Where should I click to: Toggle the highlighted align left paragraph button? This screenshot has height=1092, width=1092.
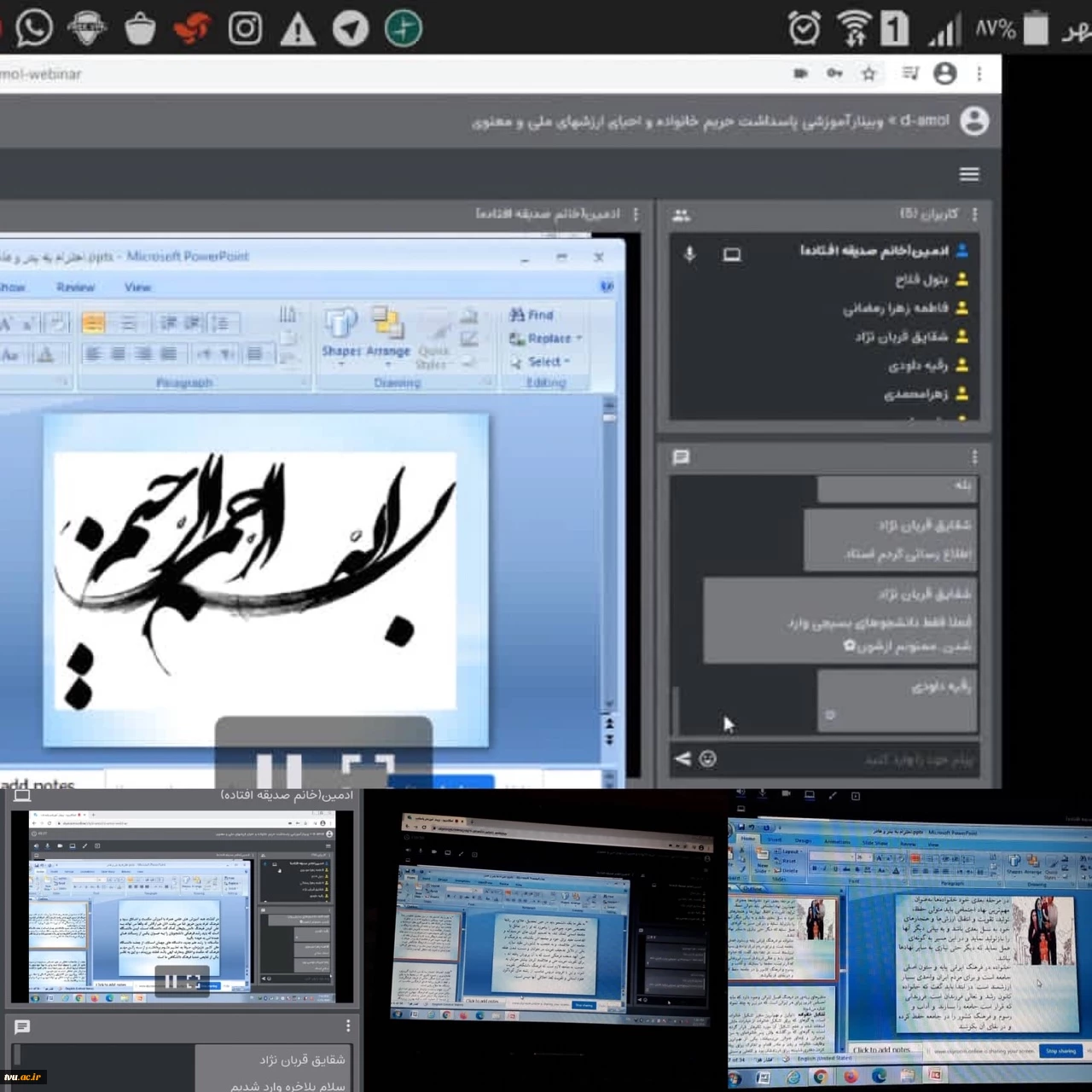tap(94, 322)
